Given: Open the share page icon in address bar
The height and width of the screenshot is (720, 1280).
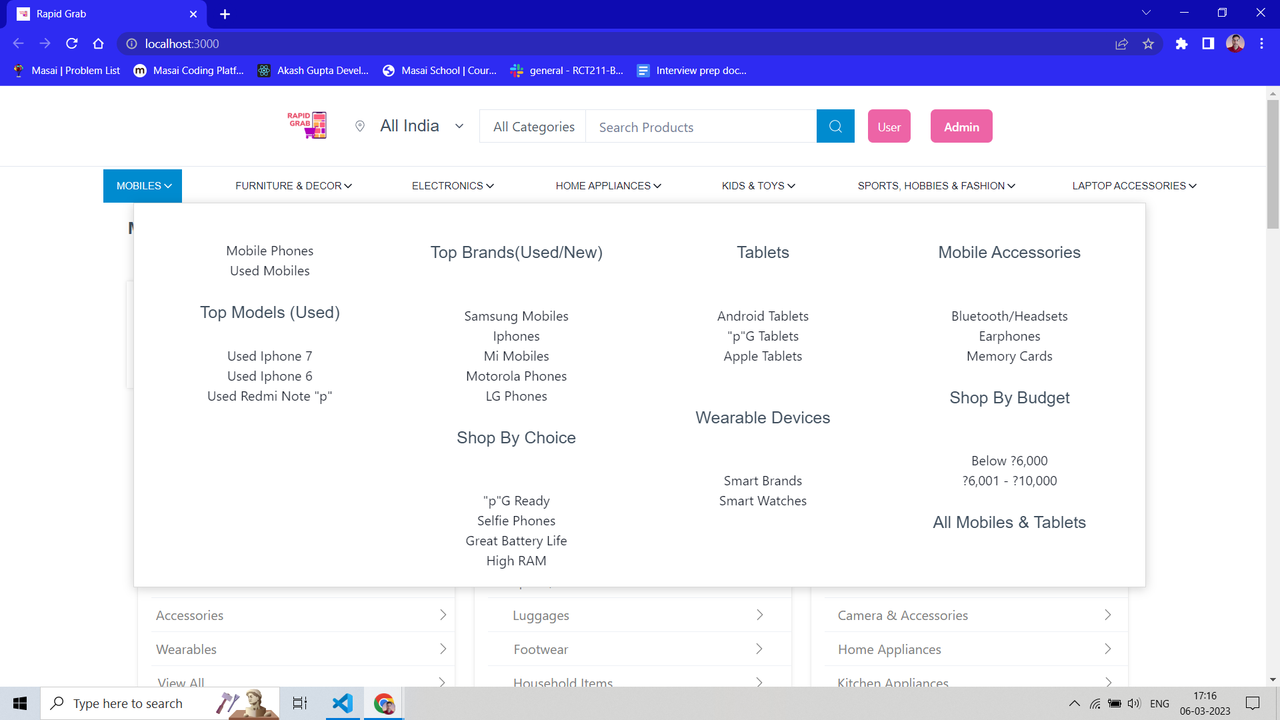Looking at the screenshot, I should 1122,44.
